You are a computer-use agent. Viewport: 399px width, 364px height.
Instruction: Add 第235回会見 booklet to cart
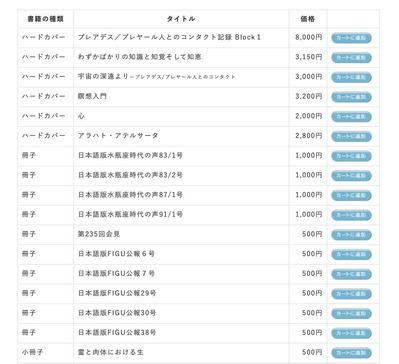coord(351,234)
